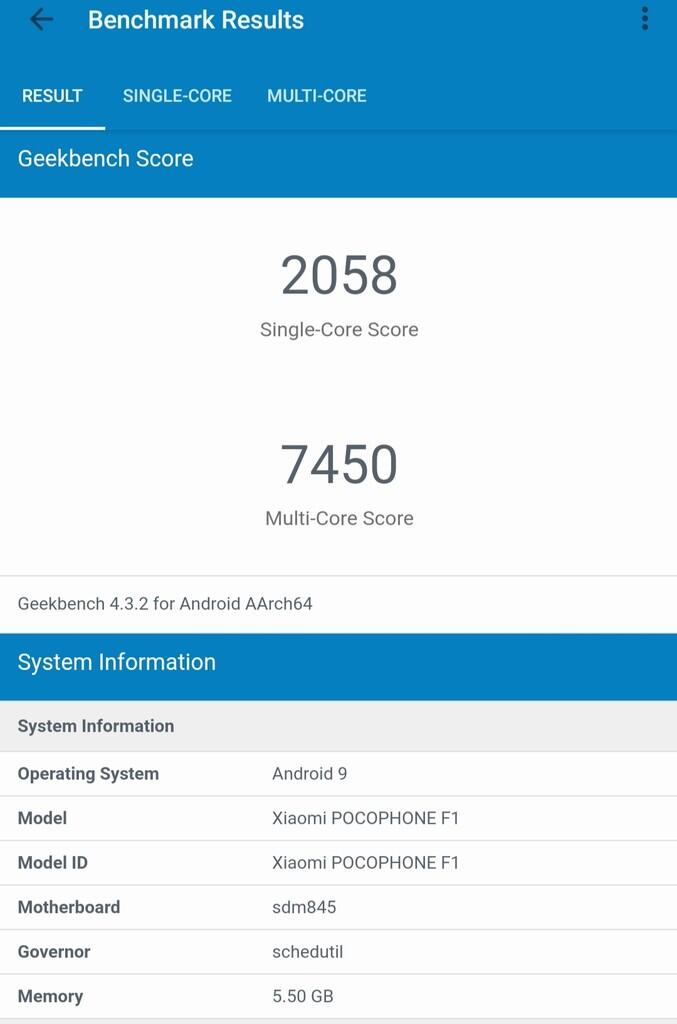
Task: Select the Memory label
Action: coord(50,997)
